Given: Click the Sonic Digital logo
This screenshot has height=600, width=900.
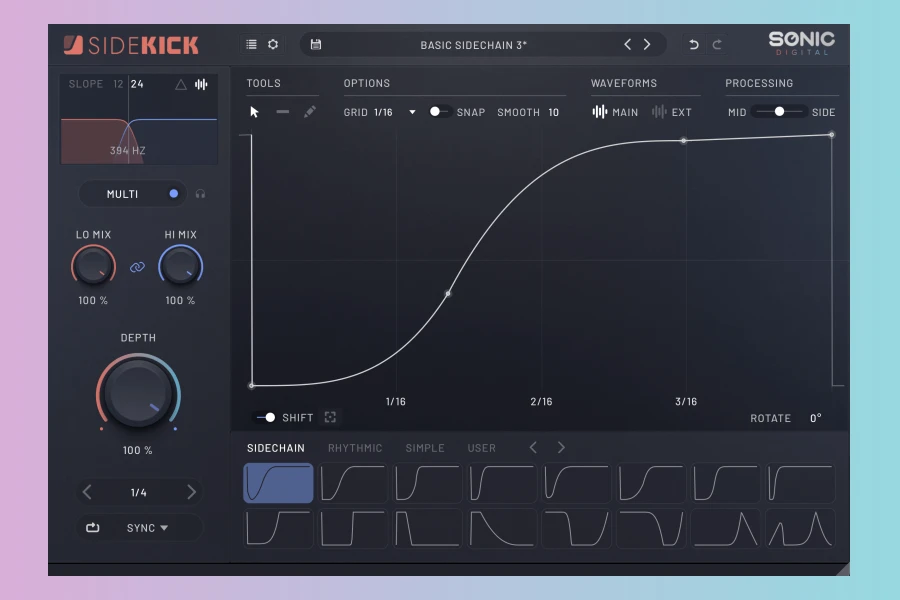Looking at the screenshot, I should 801,43.
